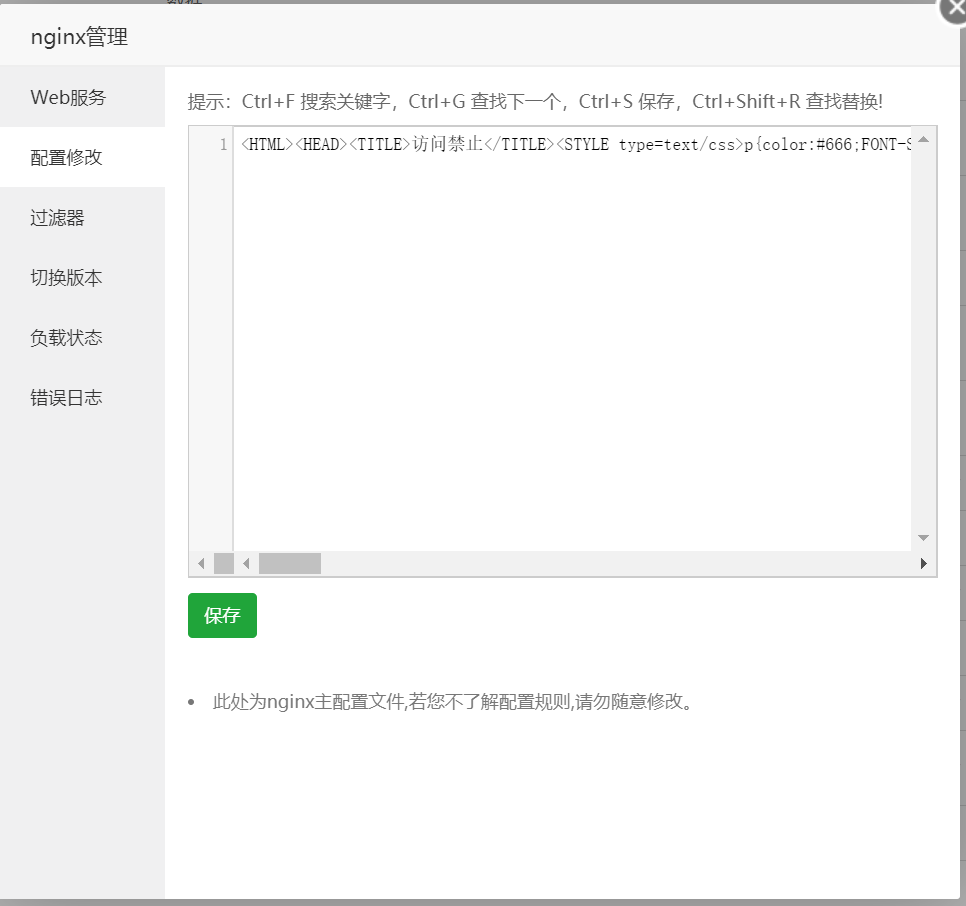Click the green 保存 button
This screenshot has width=966, height=906.
click(222, 615)
